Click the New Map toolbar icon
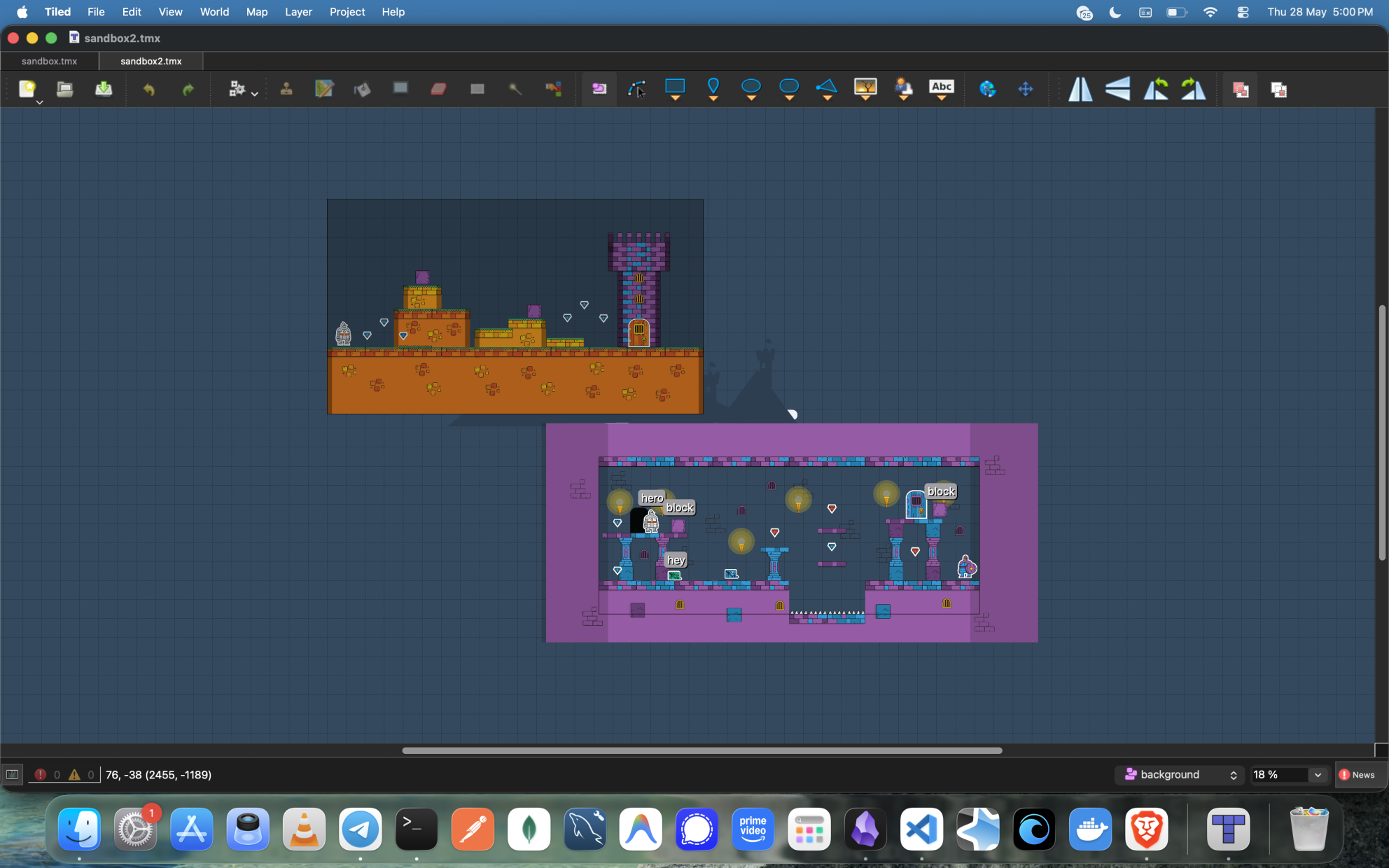This screenshot has height=868, width=1389. [x=27, y=89]
